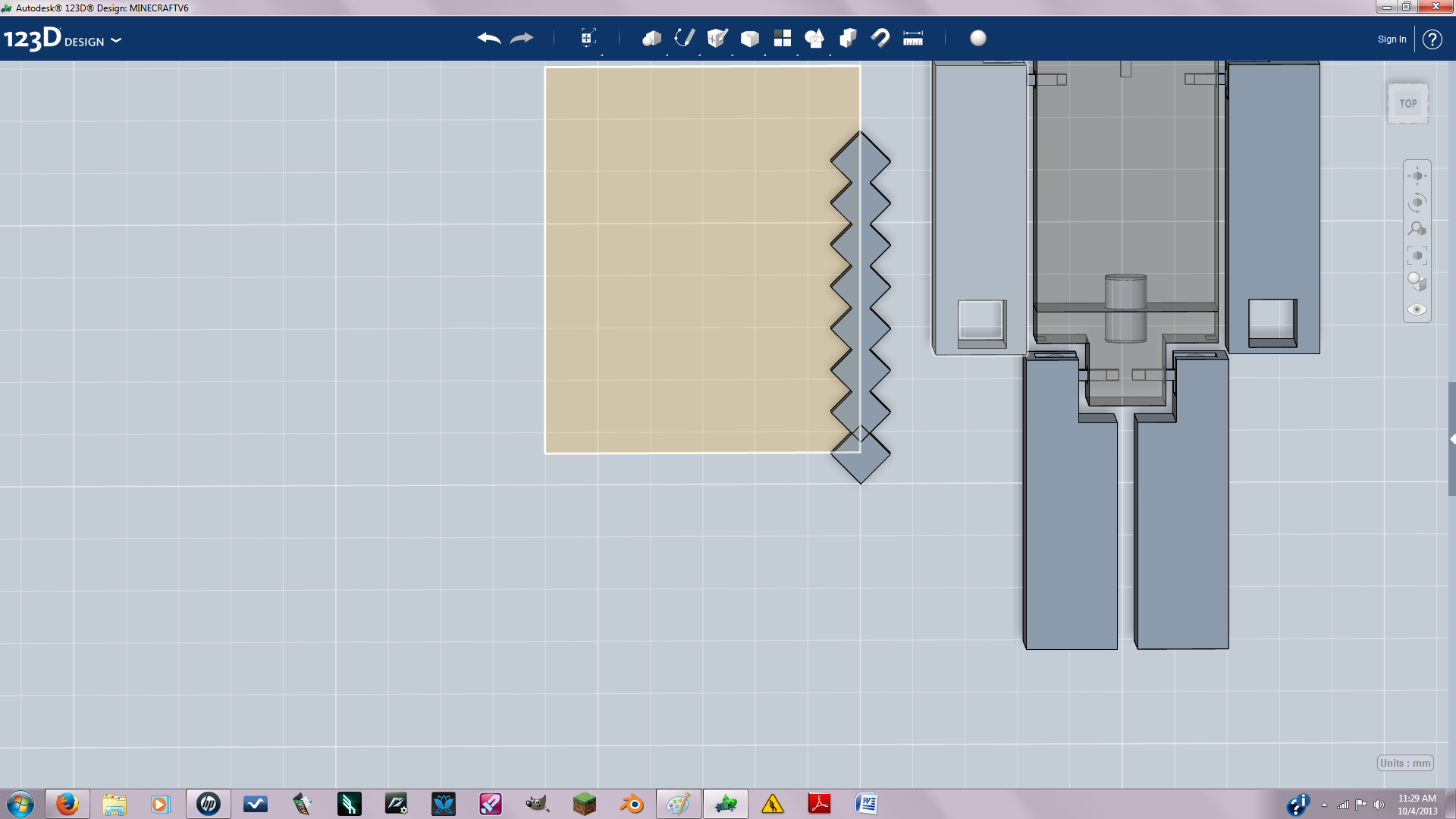Click the Undo arrow
This screenshot has height=819, width=1456.
tap(489, 38)
